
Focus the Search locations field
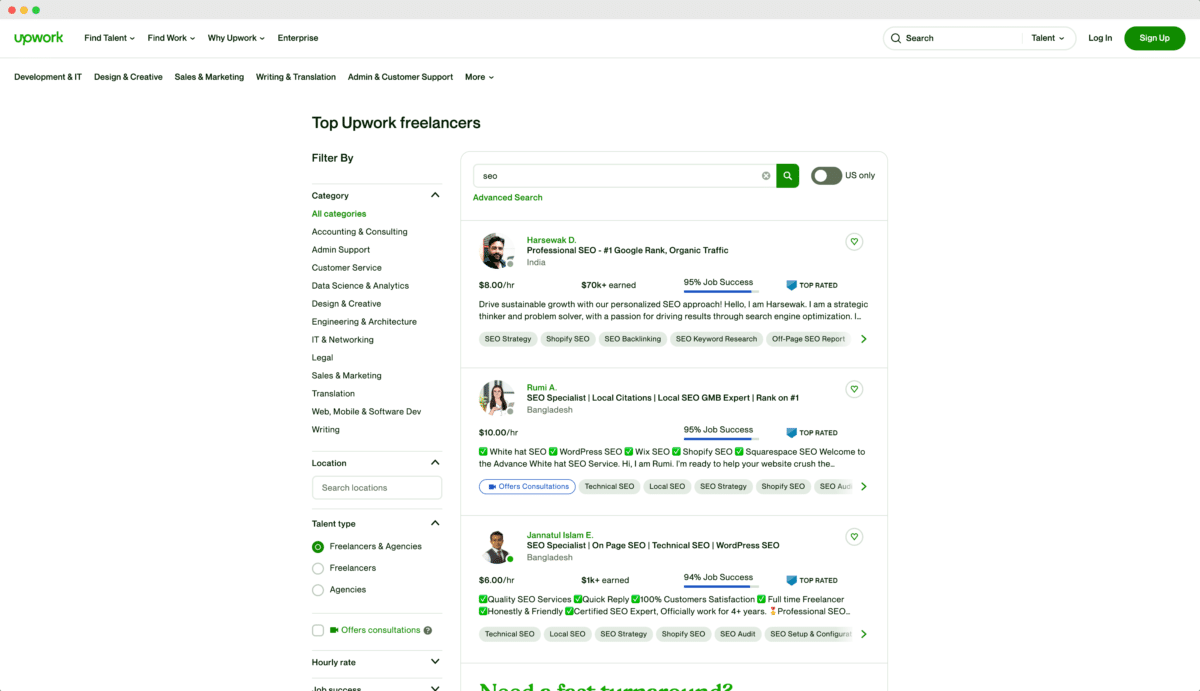(377, 488)
